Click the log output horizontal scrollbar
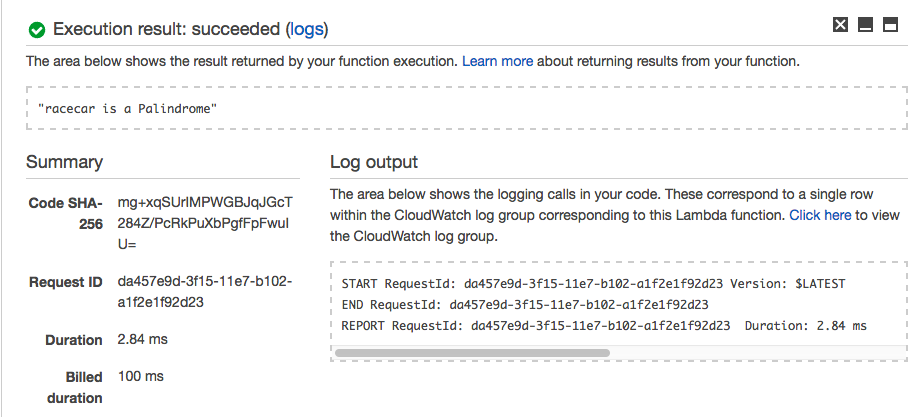 click(x=472, y=353)
